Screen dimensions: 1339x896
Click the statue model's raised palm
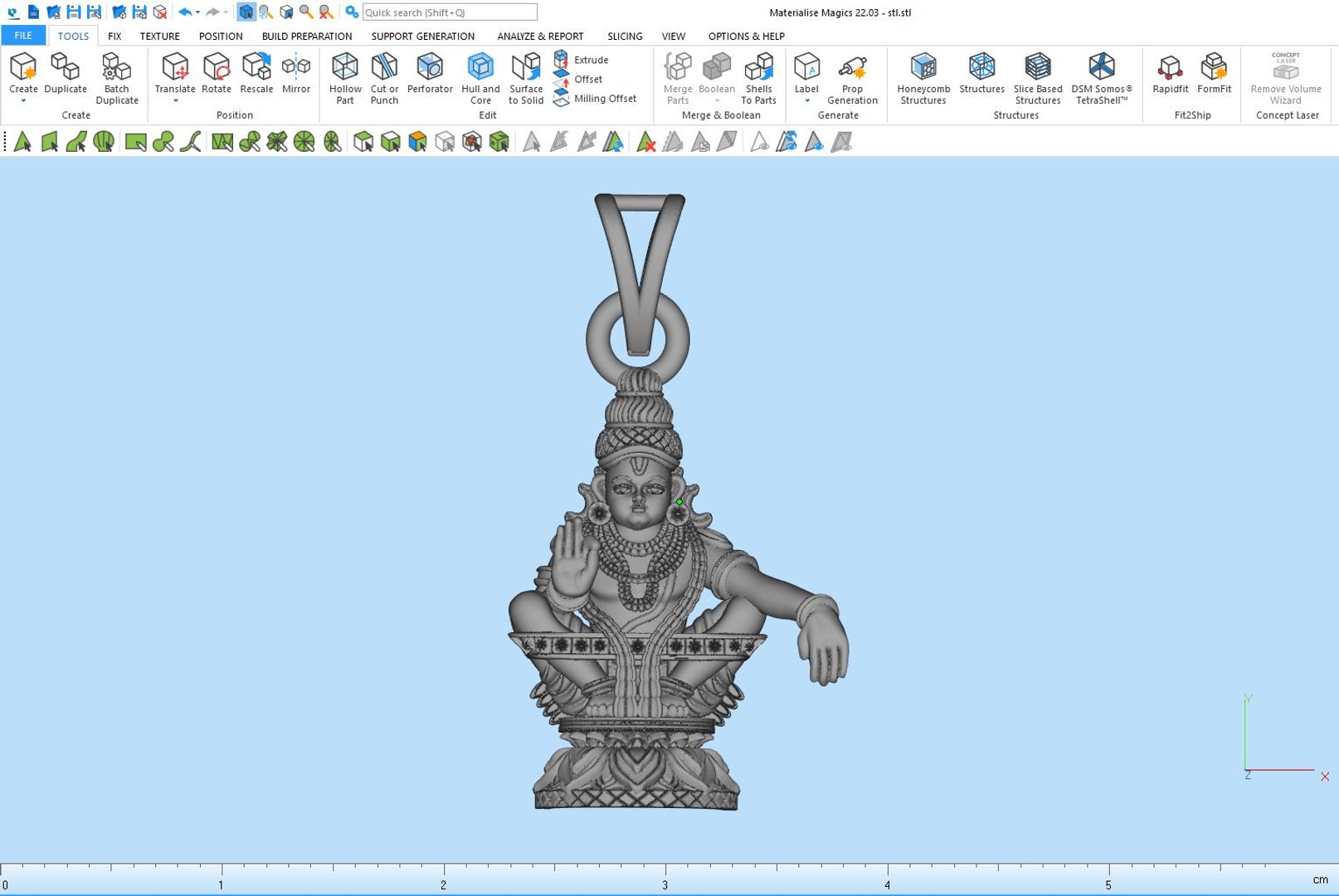573,560
